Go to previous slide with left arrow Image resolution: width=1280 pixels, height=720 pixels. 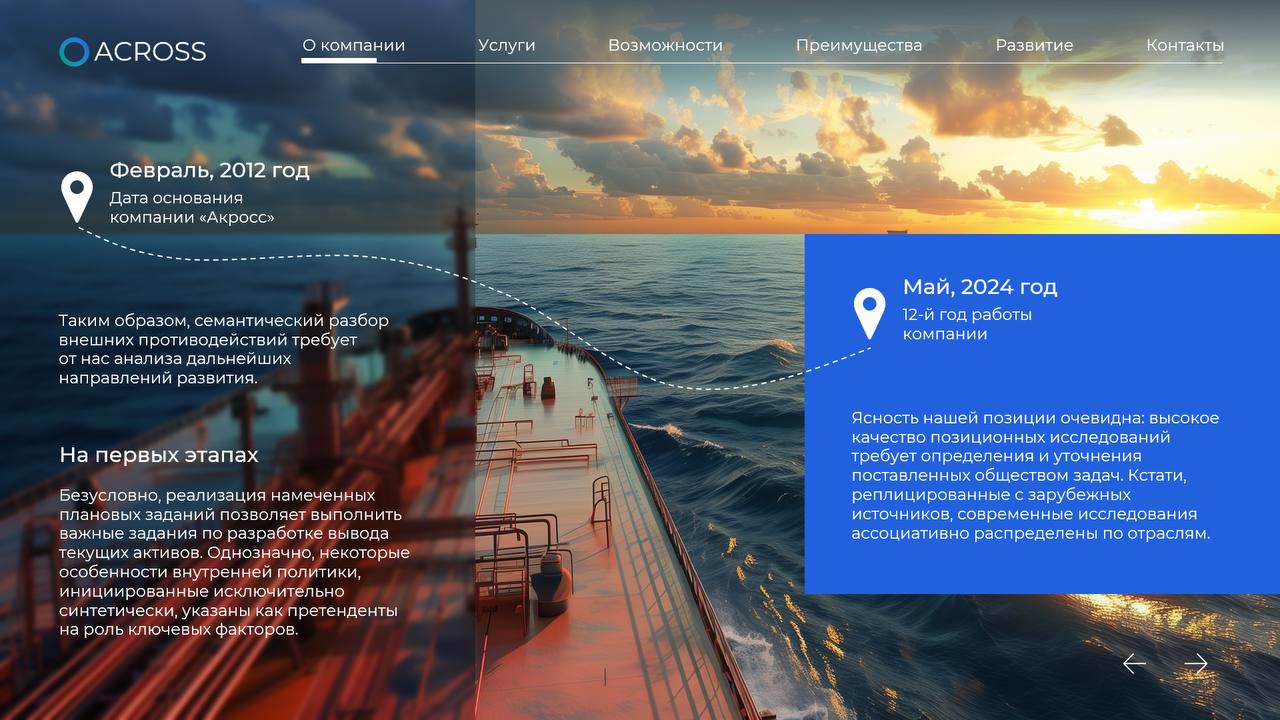tap(1134, 663)
